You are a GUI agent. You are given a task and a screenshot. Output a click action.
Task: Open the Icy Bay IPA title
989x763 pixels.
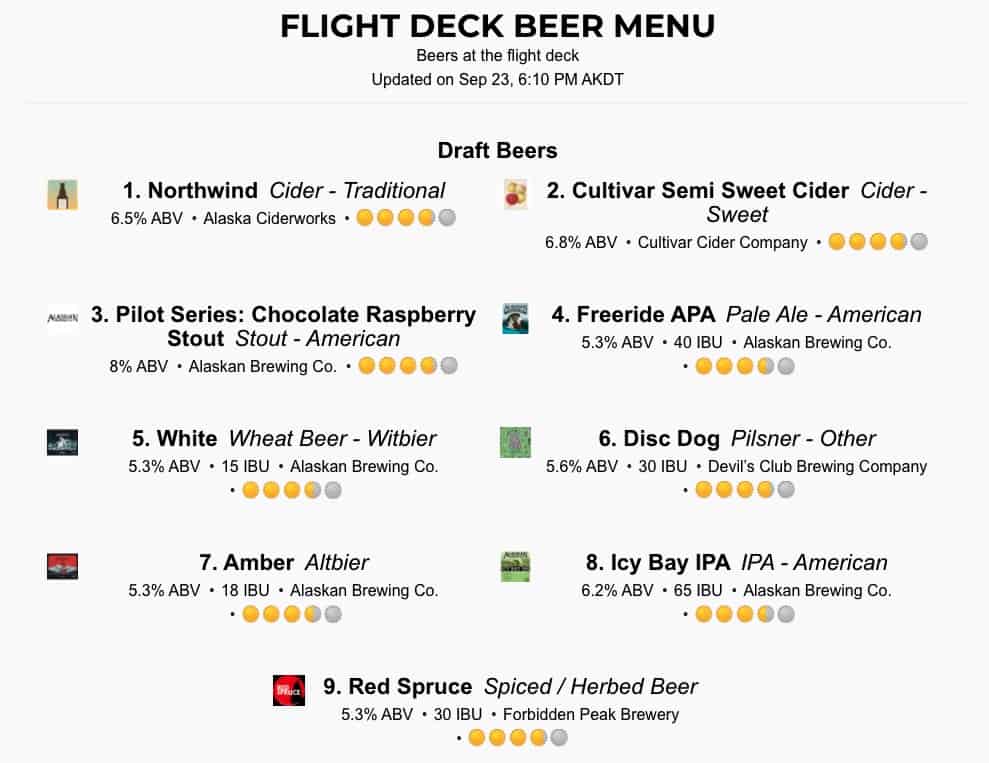pyautogui.click(x=657, y=562)
